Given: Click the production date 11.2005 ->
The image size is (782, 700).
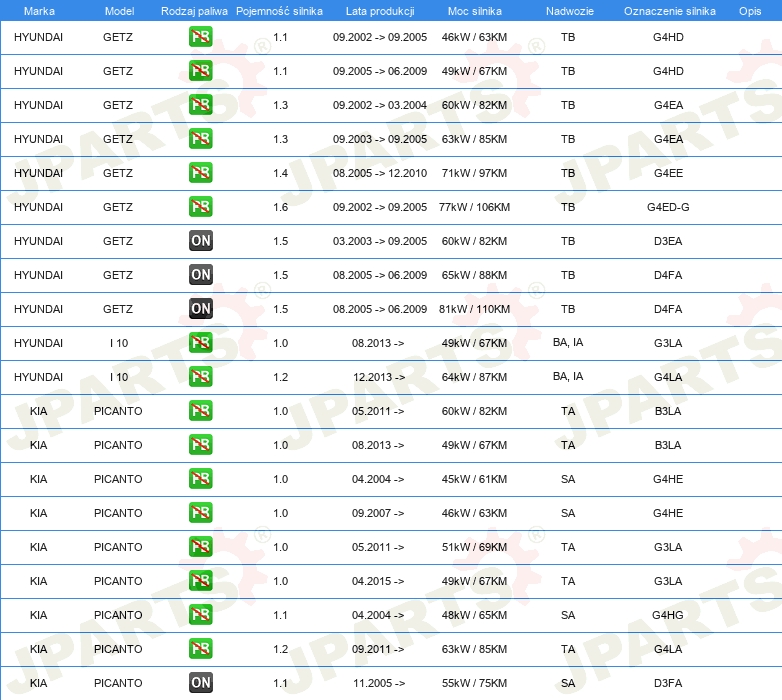Looking at the screenshot, I should pos(379,683).
